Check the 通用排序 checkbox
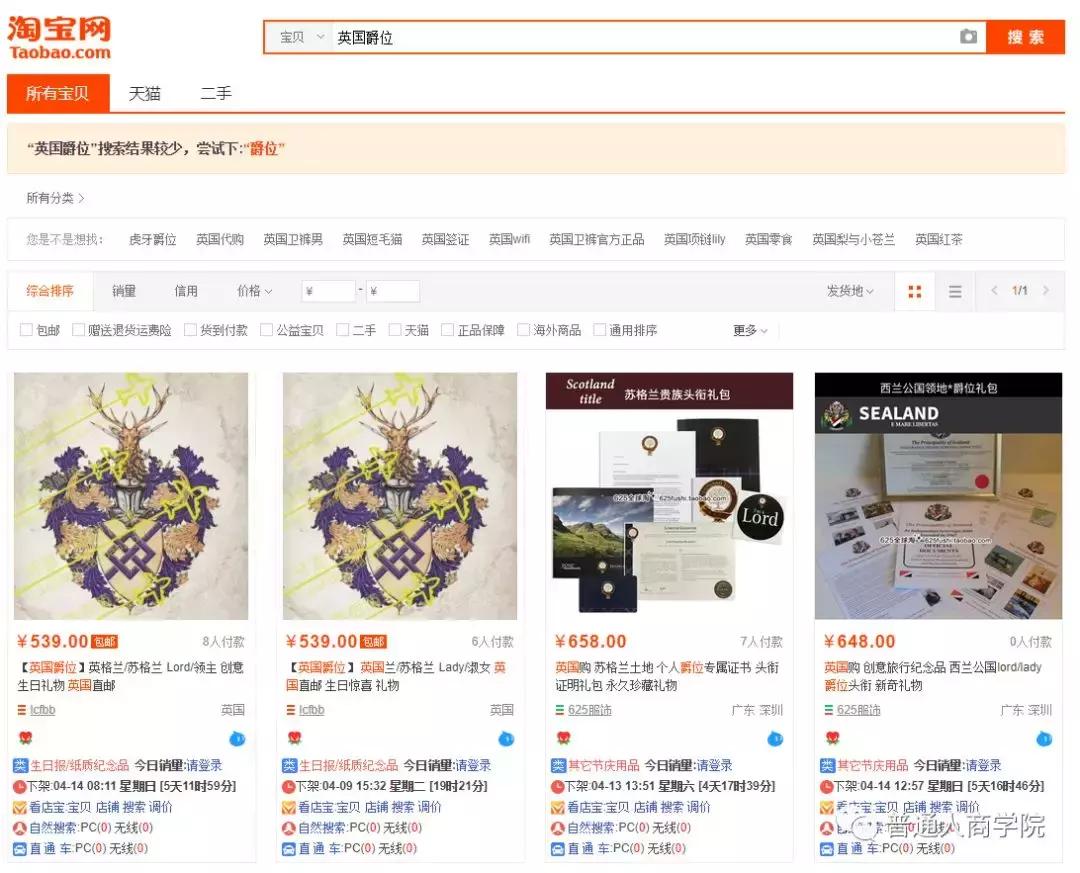 coord(599,330)
